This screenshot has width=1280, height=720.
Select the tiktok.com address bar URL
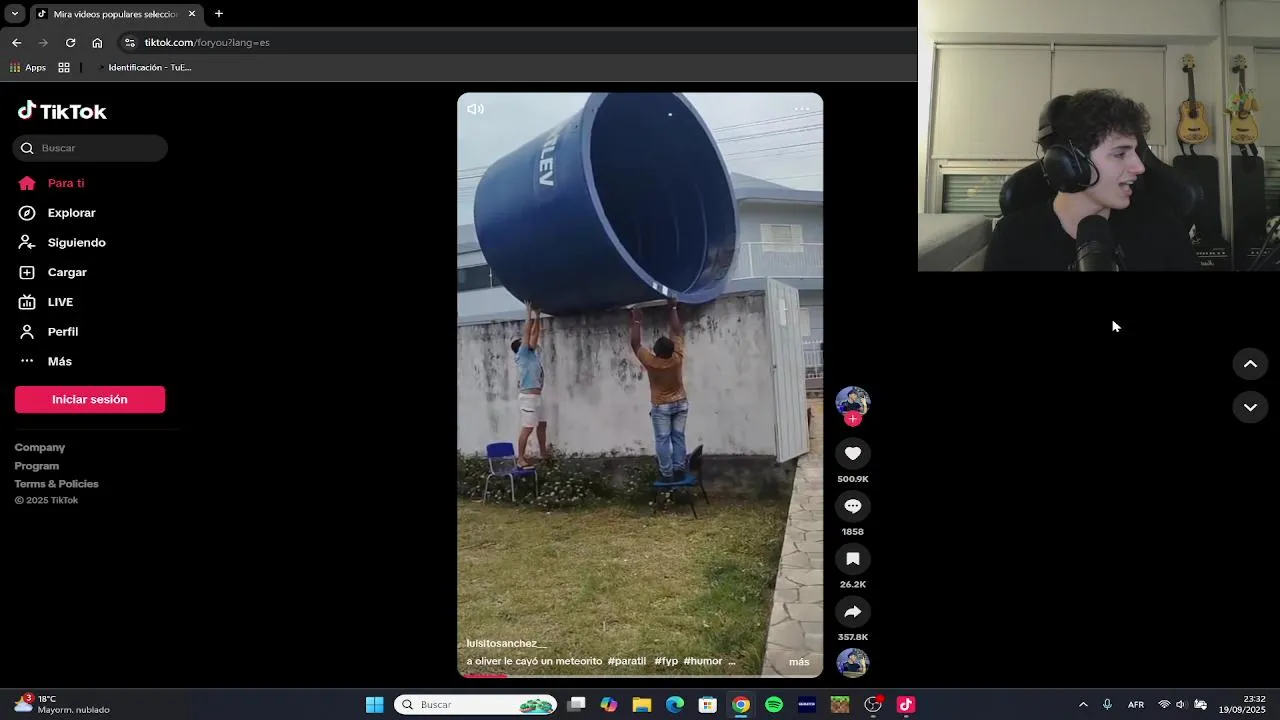[207, 42]
